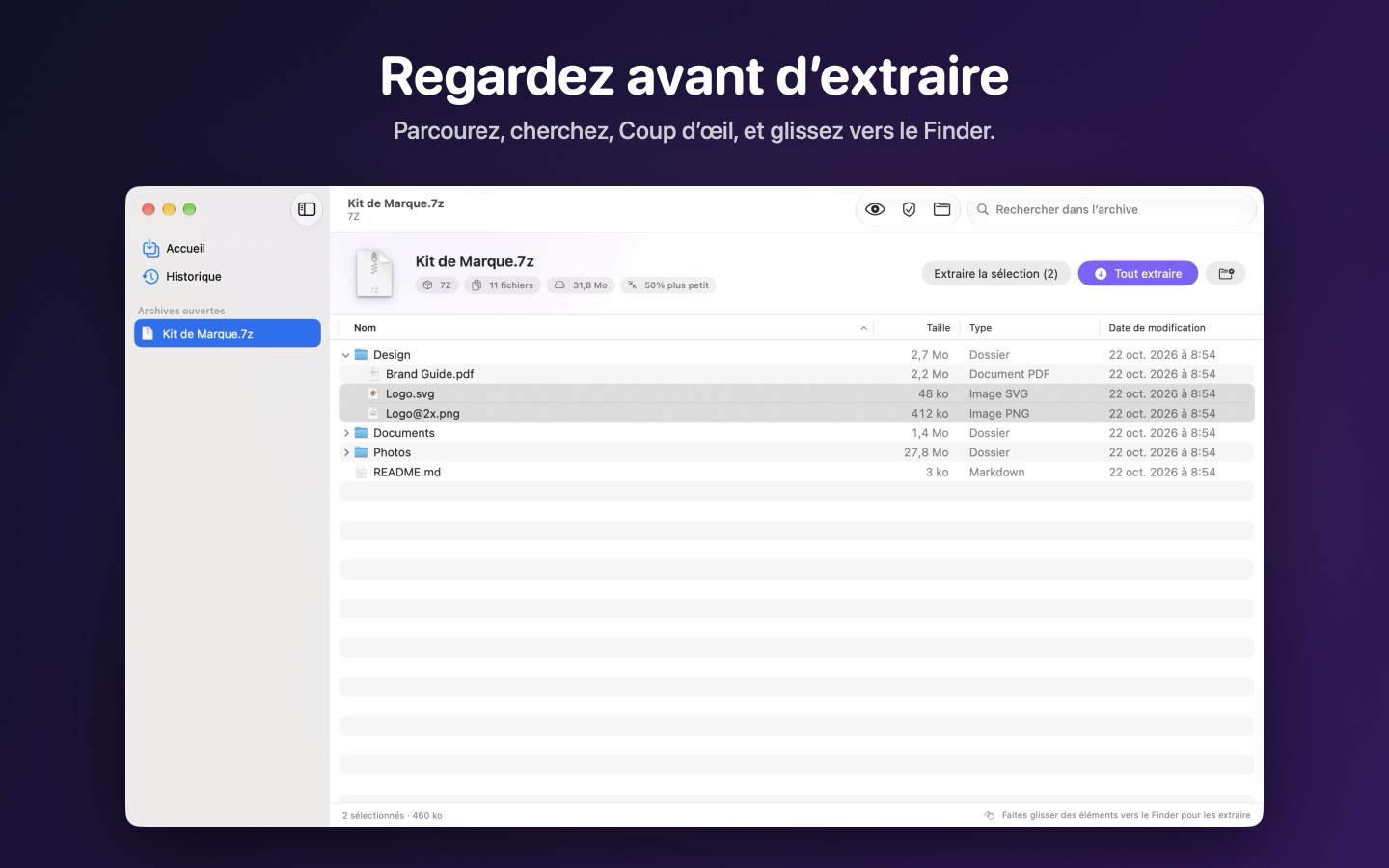Click the 2 sélectionnés status text

392,815
